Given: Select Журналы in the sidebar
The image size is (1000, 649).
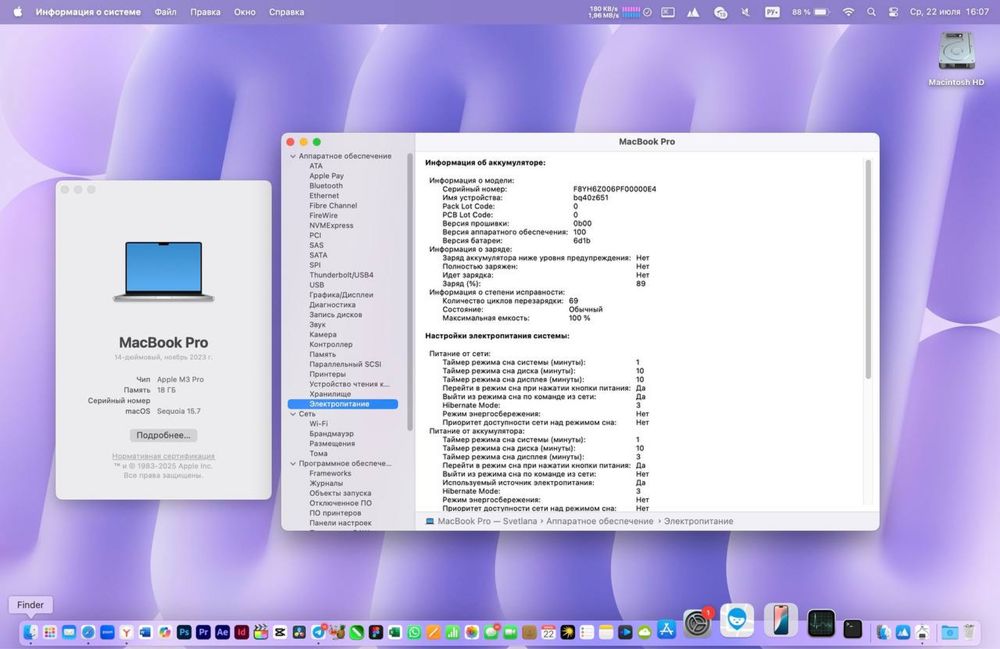Looking at the screenshot, I should [x=326, y=483].
